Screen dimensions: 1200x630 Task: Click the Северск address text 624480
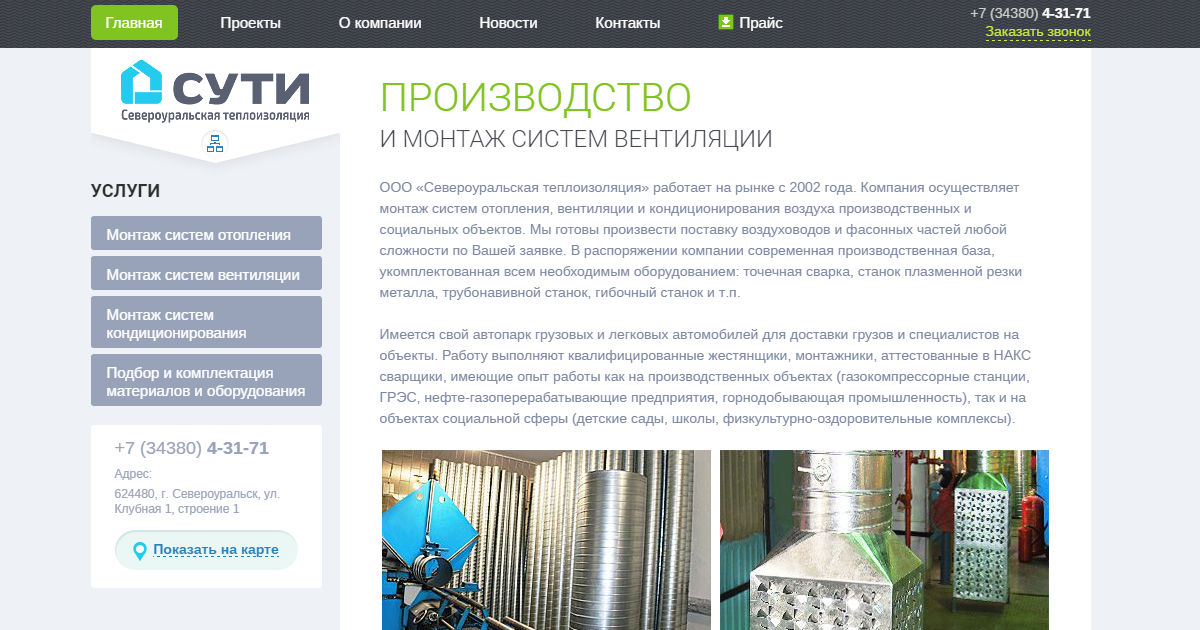(197, 501)
